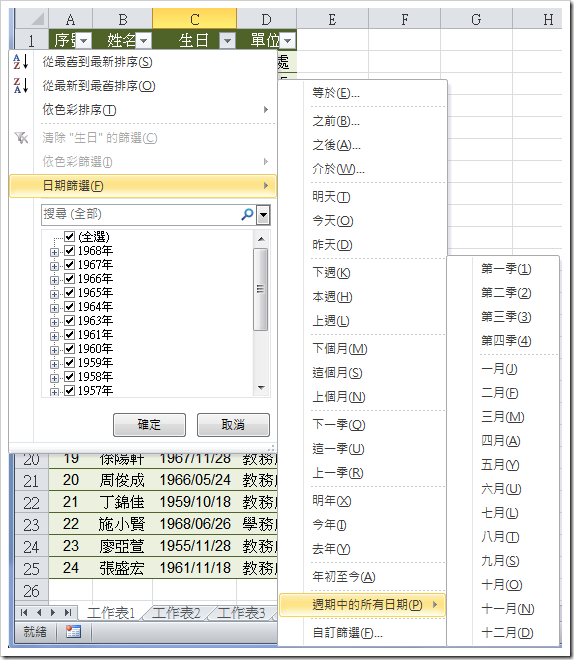Uncheck the 1968年 checkbox
574x660 pixels.
tap(69, 251)
